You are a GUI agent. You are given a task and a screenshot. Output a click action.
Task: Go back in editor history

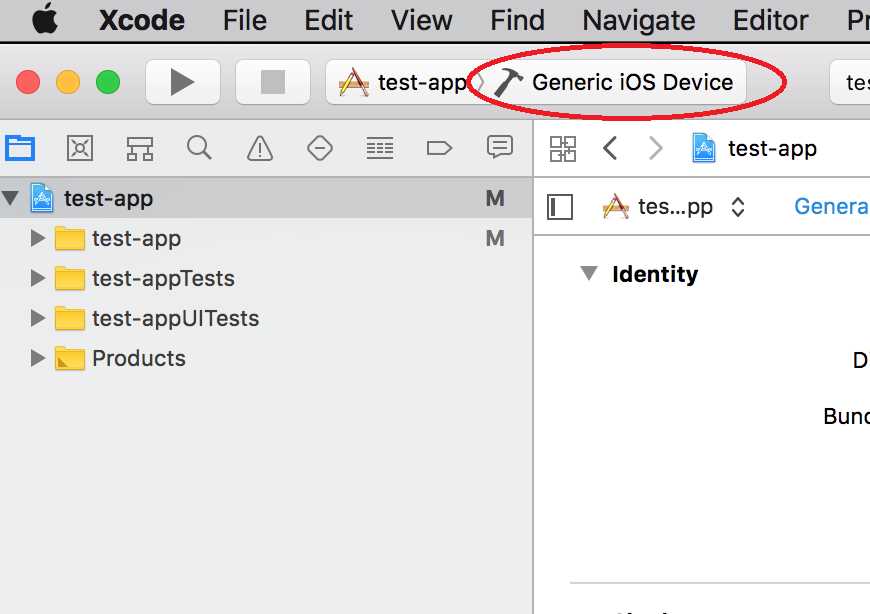coord(610,148)
